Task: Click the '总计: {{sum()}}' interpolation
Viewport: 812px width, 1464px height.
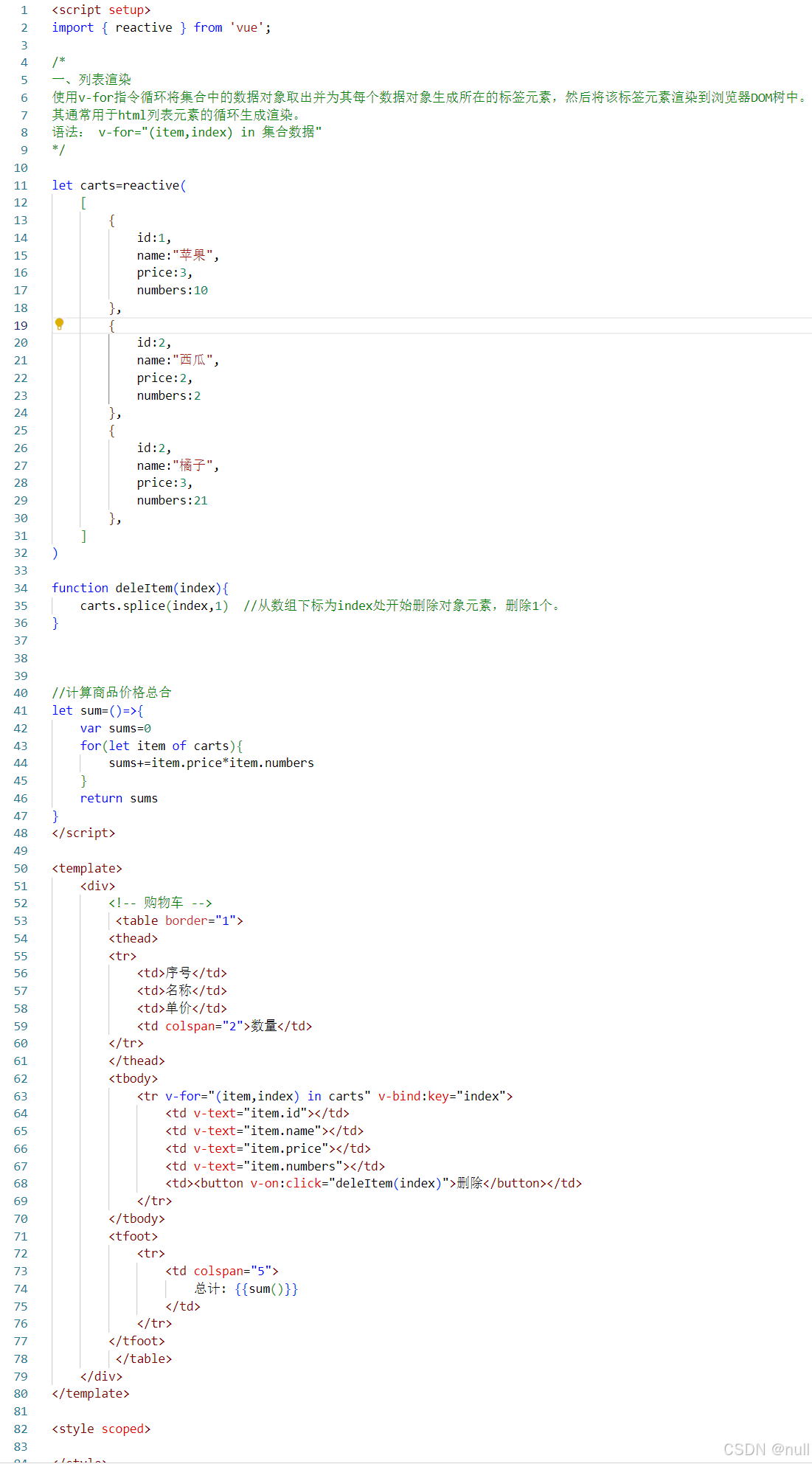Action: (x=246, y=1288)
